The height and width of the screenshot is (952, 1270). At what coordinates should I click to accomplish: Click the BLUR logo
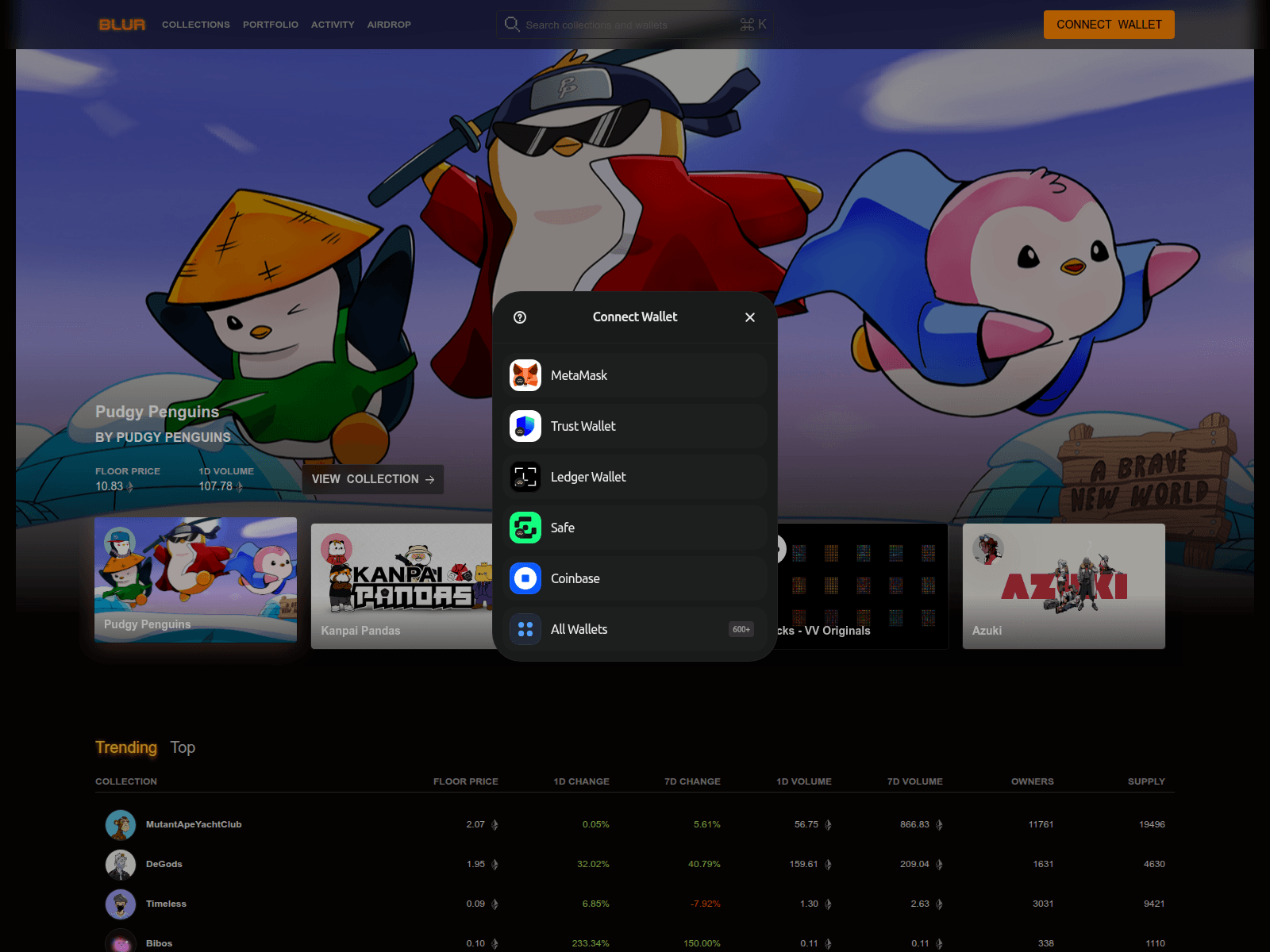122,25
